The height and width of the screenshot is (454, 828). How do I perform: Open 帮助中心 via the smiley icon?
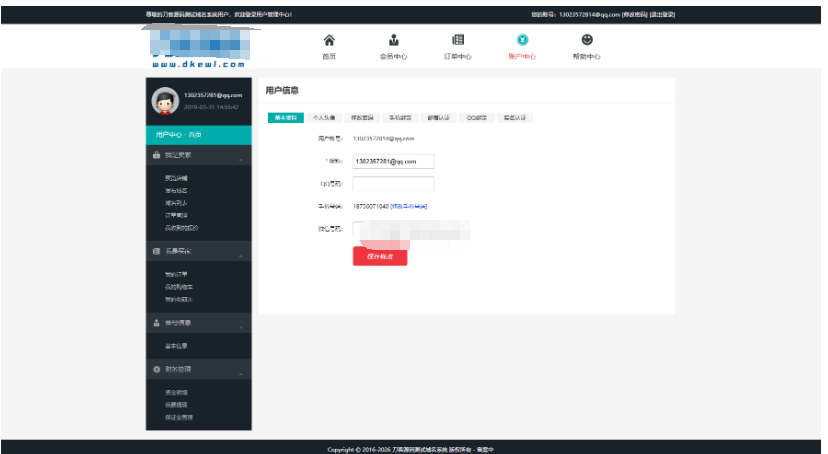[x=587, y=40]
